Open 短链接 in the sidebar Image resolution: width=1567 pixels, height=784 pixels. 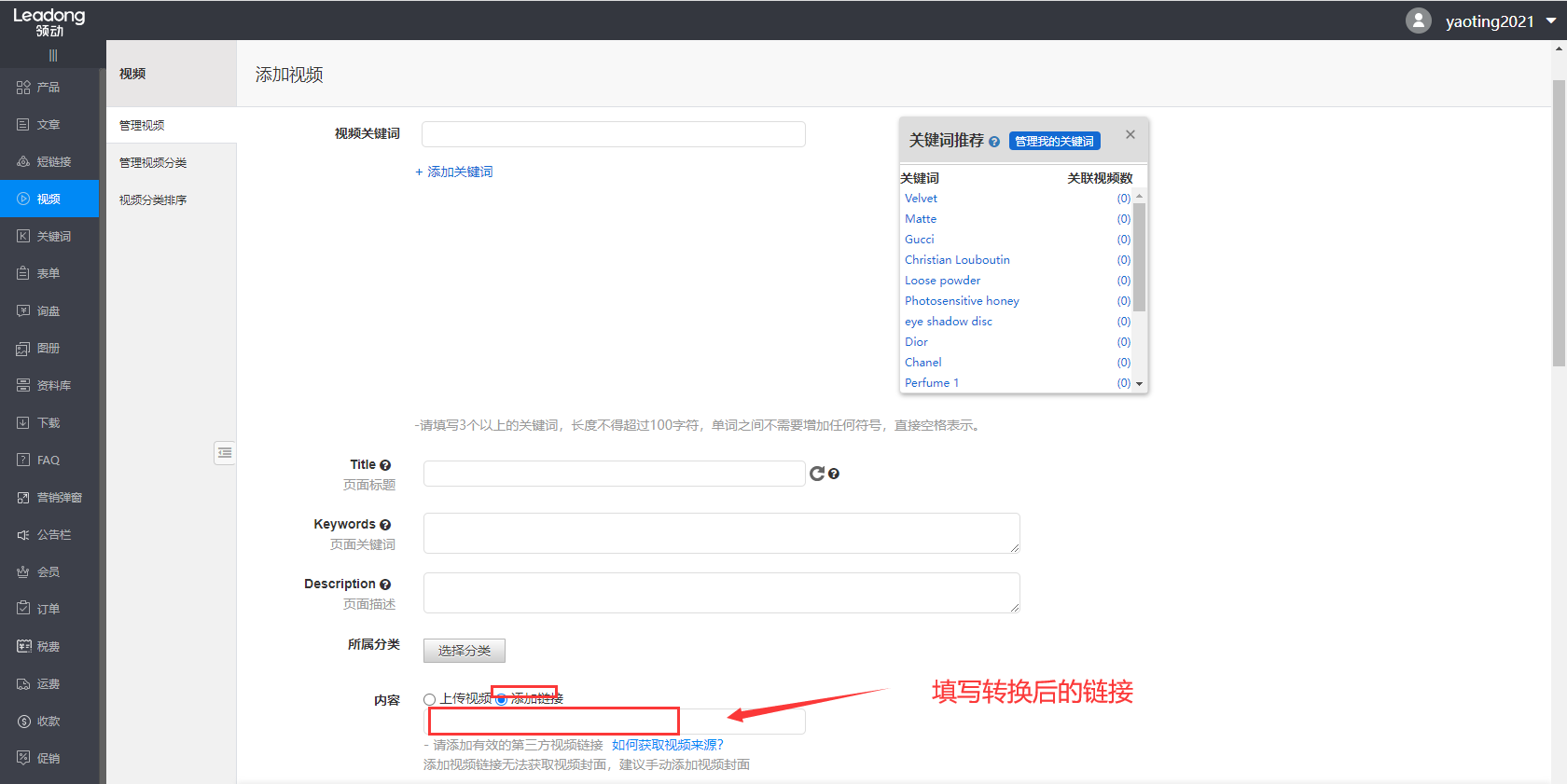[x=53, y=162]
